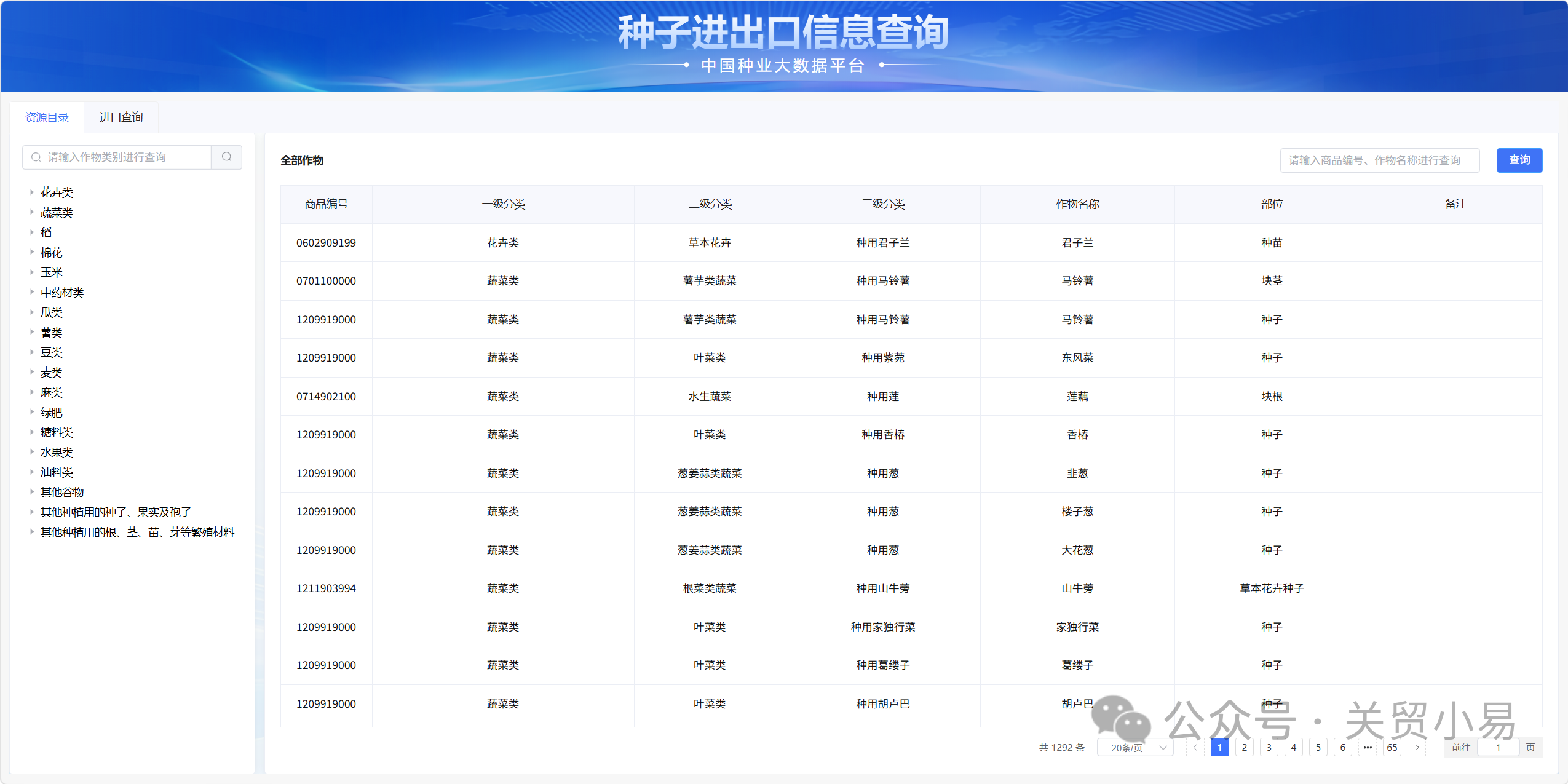Go to page 4
The height and width of the screenshot is (784, 1568).
tap(1294, 748)
